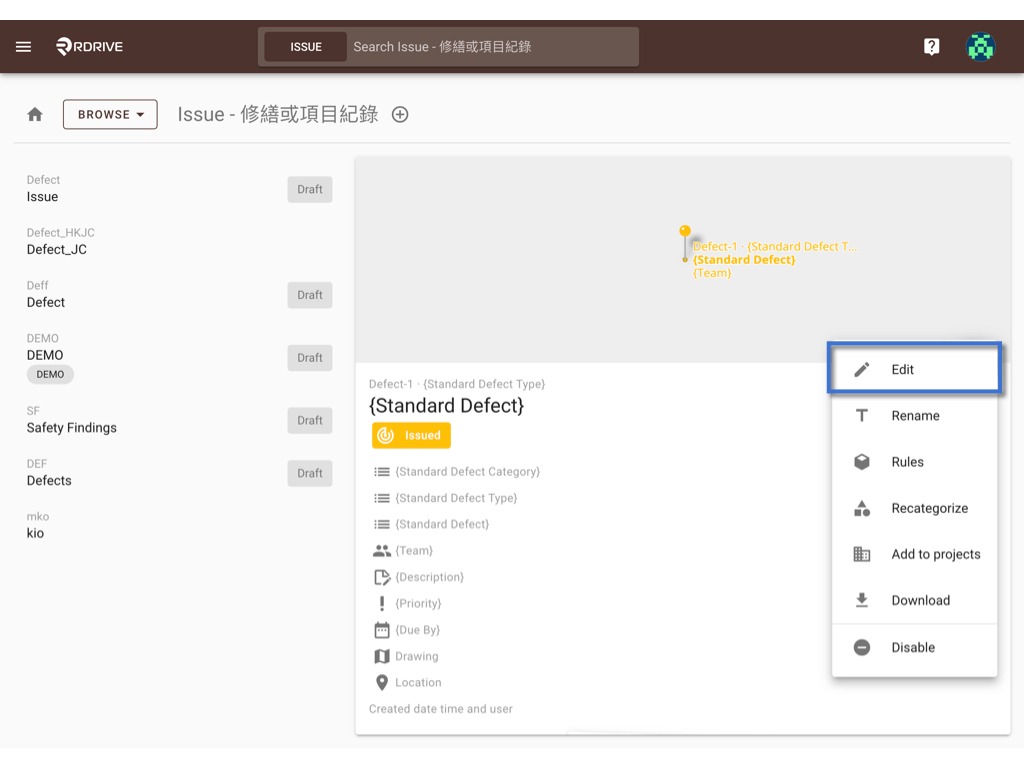Image resolution: width=1024 pixels, height=768 pixels.
Task: Click the Created date time and user text
Action: pos(441,709)
